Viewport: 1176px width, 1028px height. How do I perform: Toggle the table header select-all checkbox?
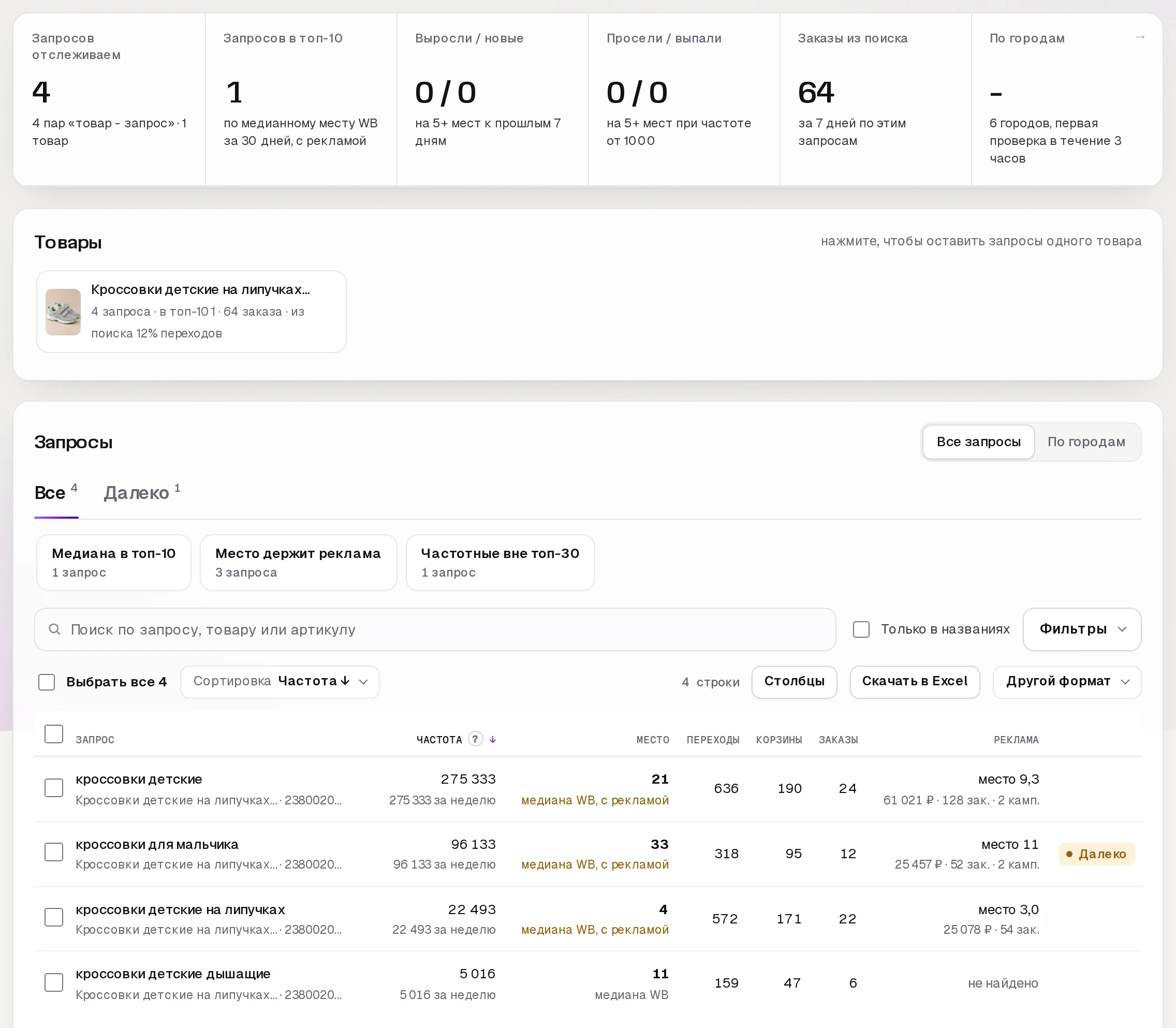point(54,733)
